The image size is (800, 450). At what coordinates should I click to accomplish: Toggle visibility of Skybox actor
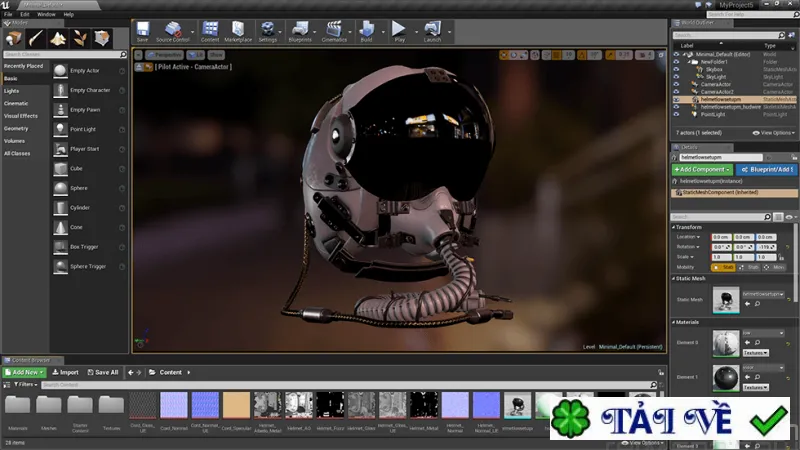click(x=676, y=69)
